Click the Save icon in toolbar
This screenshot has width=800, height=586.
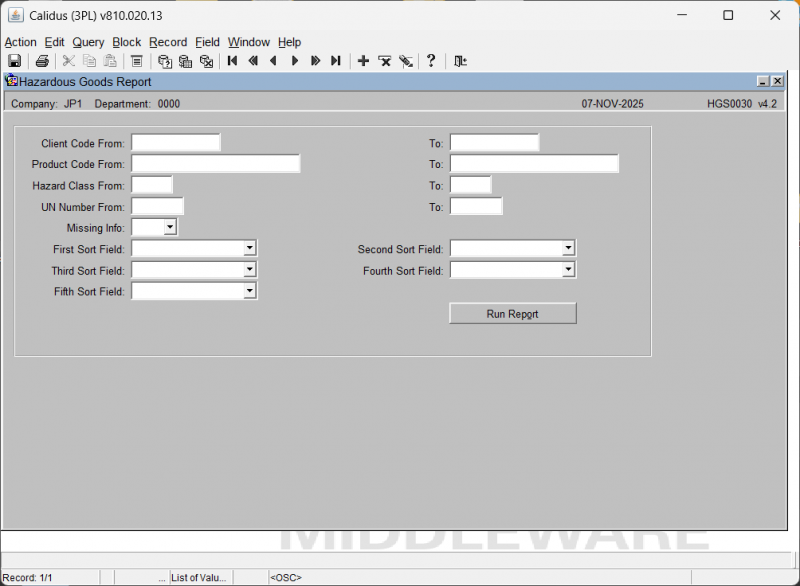coord(14,61)
